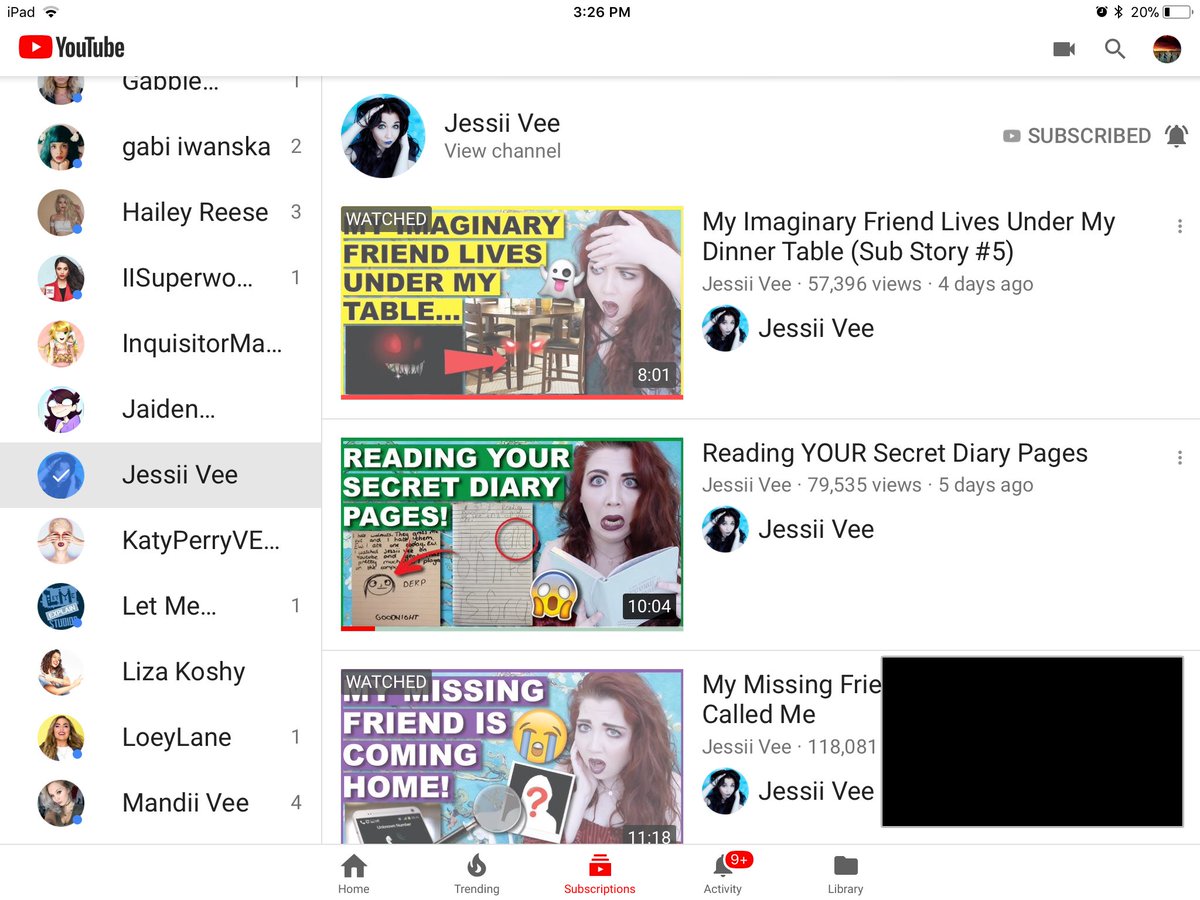Viewport: 1200px width, 900px height.
Task: Tap the black miniplayer video window
Action: coord(1032,742)
